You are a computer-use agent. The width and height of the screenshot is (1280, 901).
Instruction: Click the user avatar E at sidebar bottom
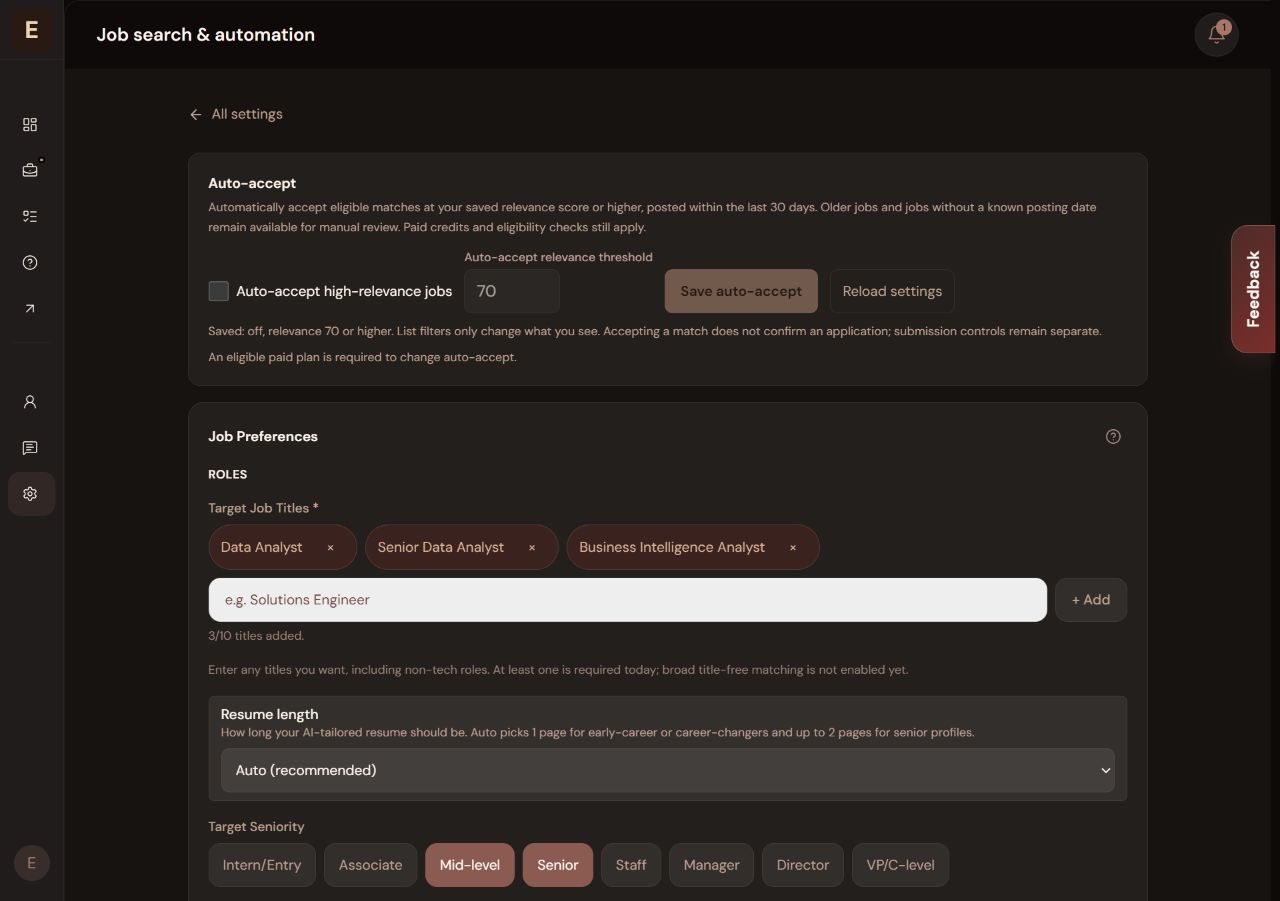31,863
